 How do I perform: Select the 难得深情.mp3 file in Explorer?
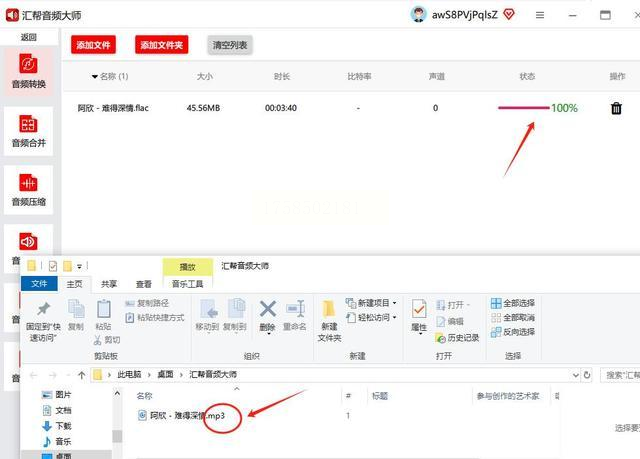tap(182, 415)
